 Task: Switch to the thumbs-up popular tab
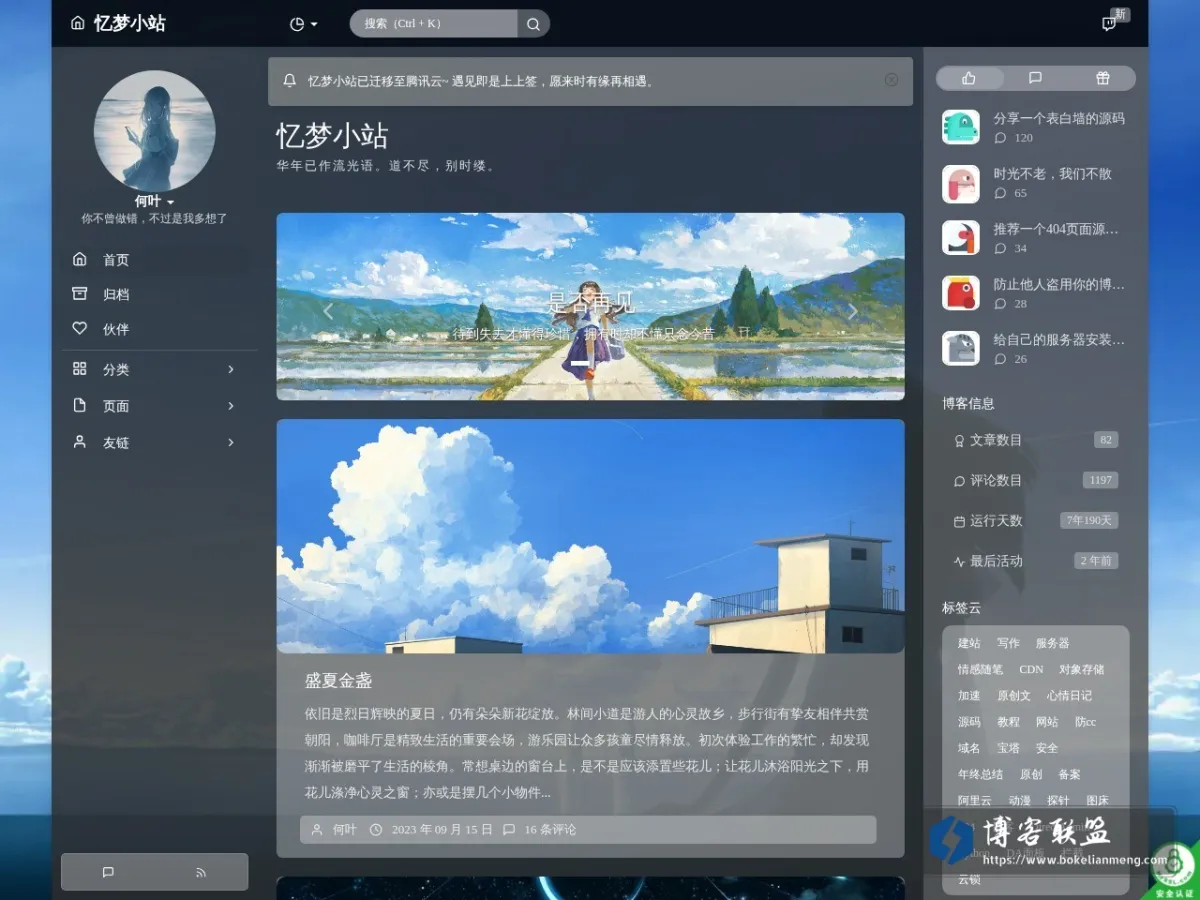point(968,78)
